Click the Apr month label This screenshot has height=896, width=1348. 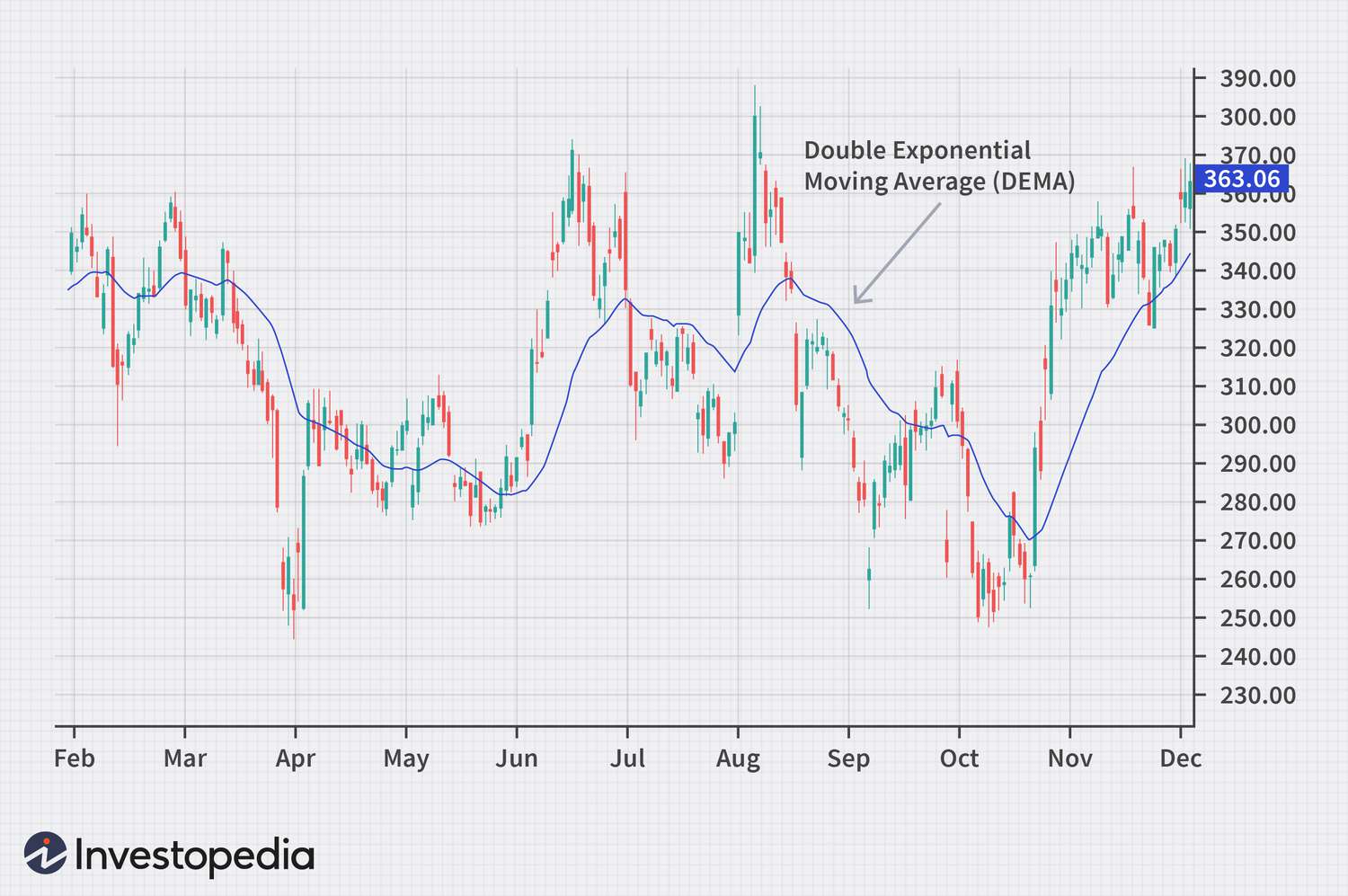point(296,759)
